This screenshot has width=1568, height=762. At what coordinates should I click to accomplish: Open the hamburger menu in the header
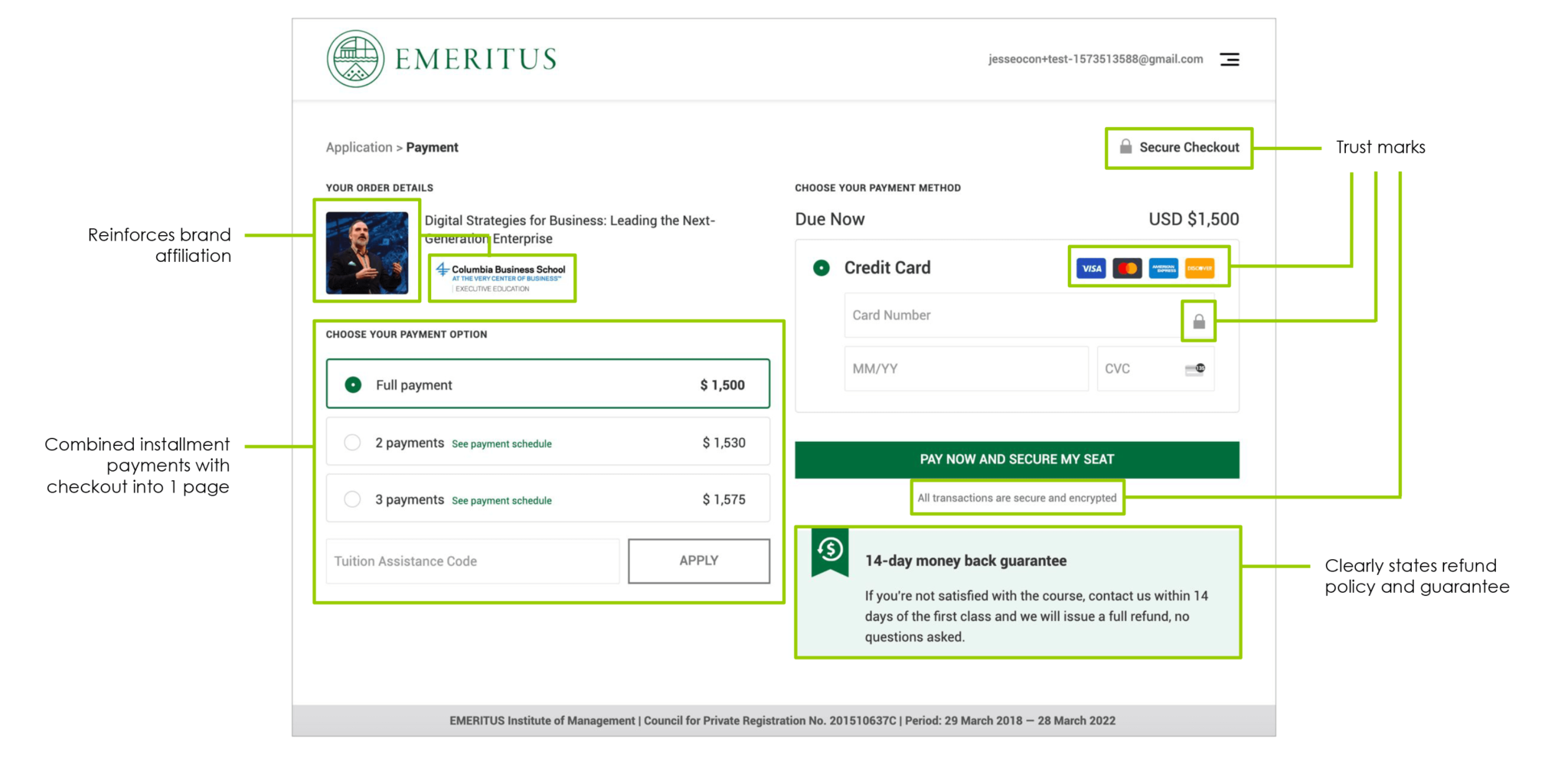1229,59
